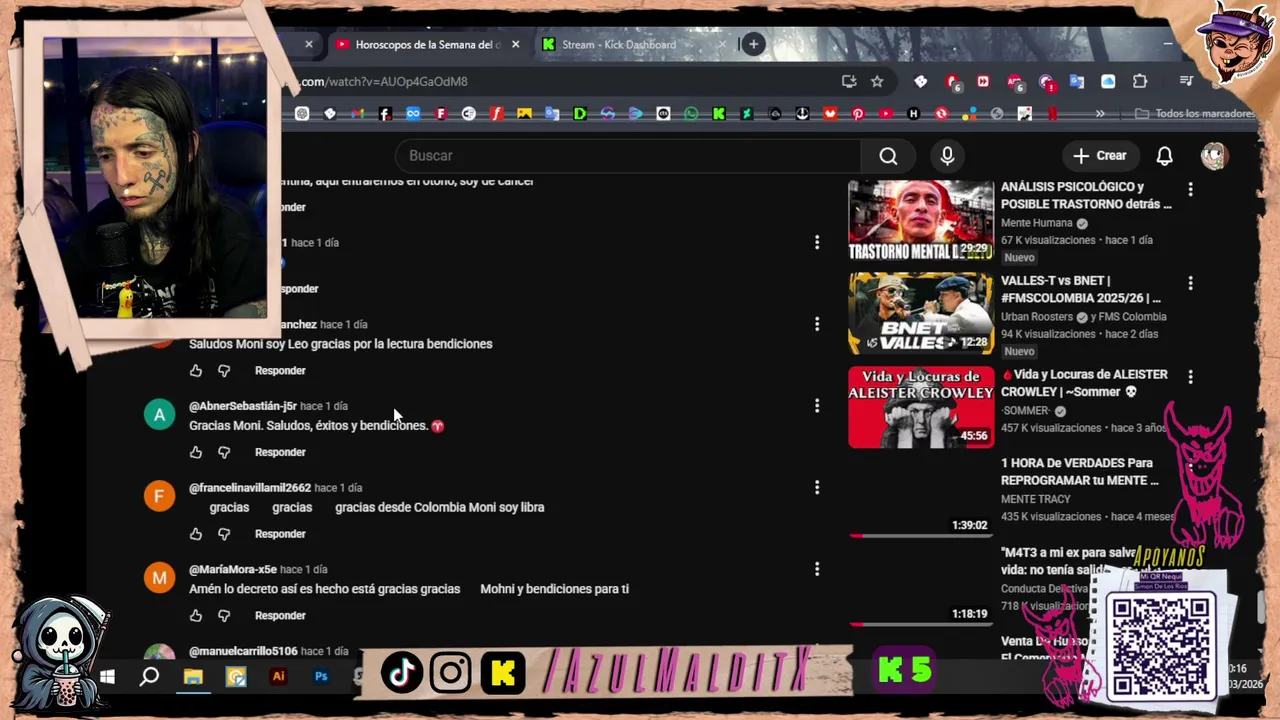Open Windows taskbar search
Viewport: 1280px width, 720px height.
coord(149,677)
